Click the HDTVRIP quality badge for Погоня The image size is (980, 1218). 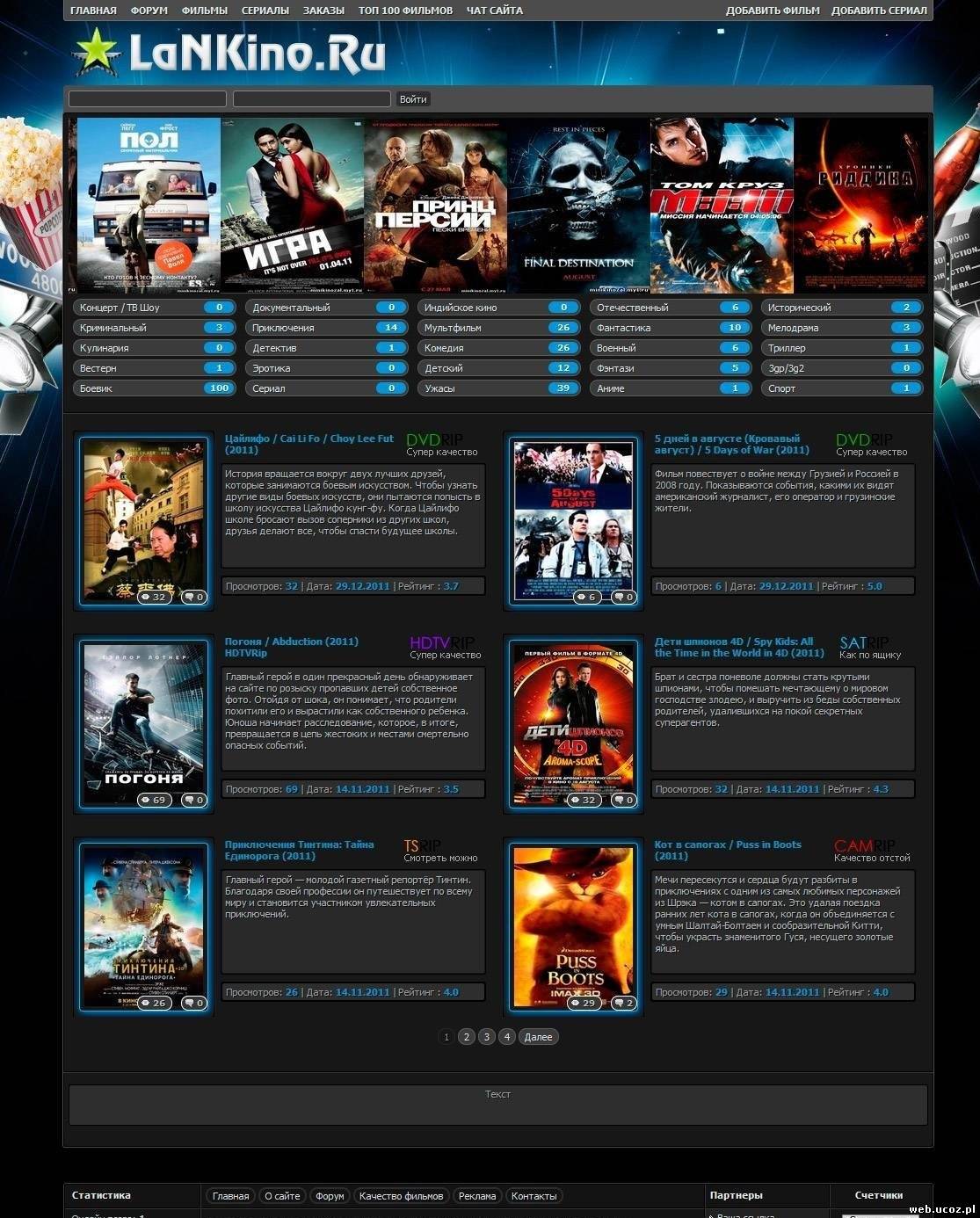[442, 642]
